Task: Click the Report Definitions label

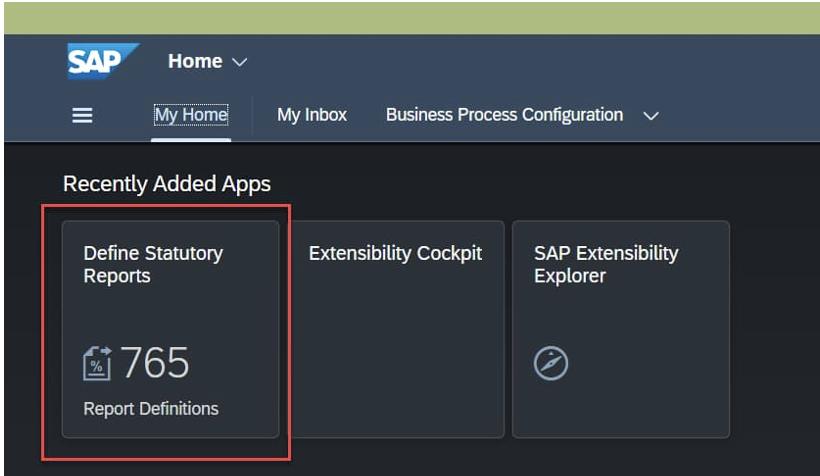Action: coord(151,409)
